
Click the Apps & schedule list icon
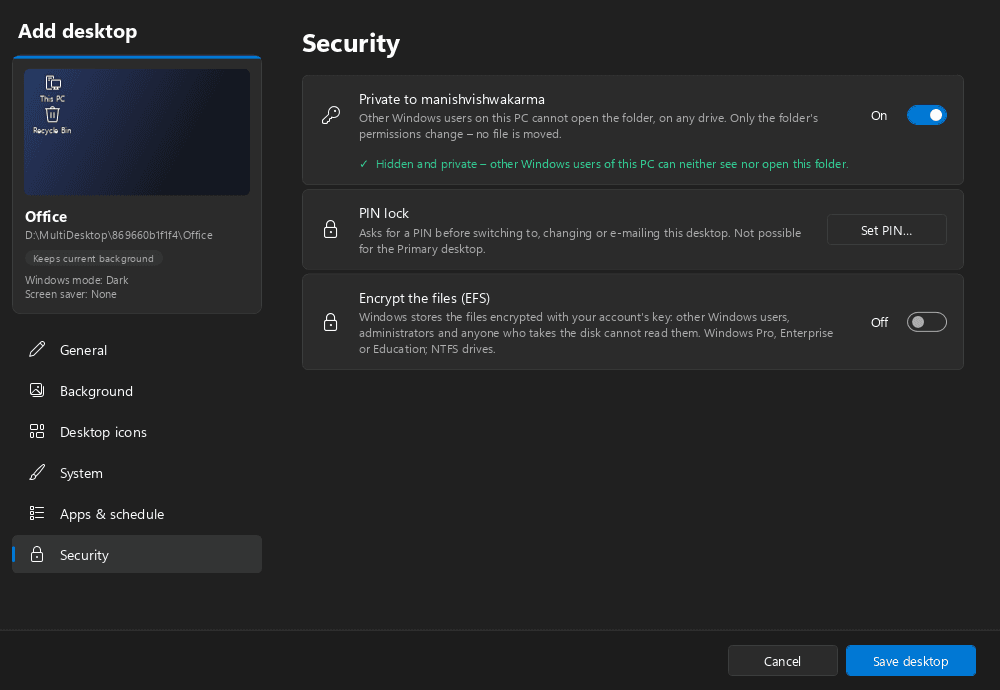[x=37, y=513]
